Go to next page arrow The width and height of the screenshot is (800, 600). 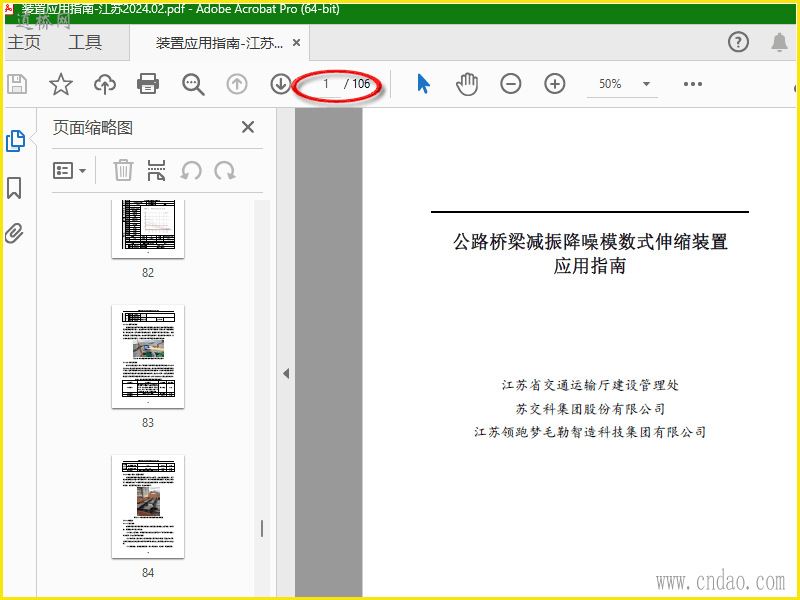click(281, 84)
